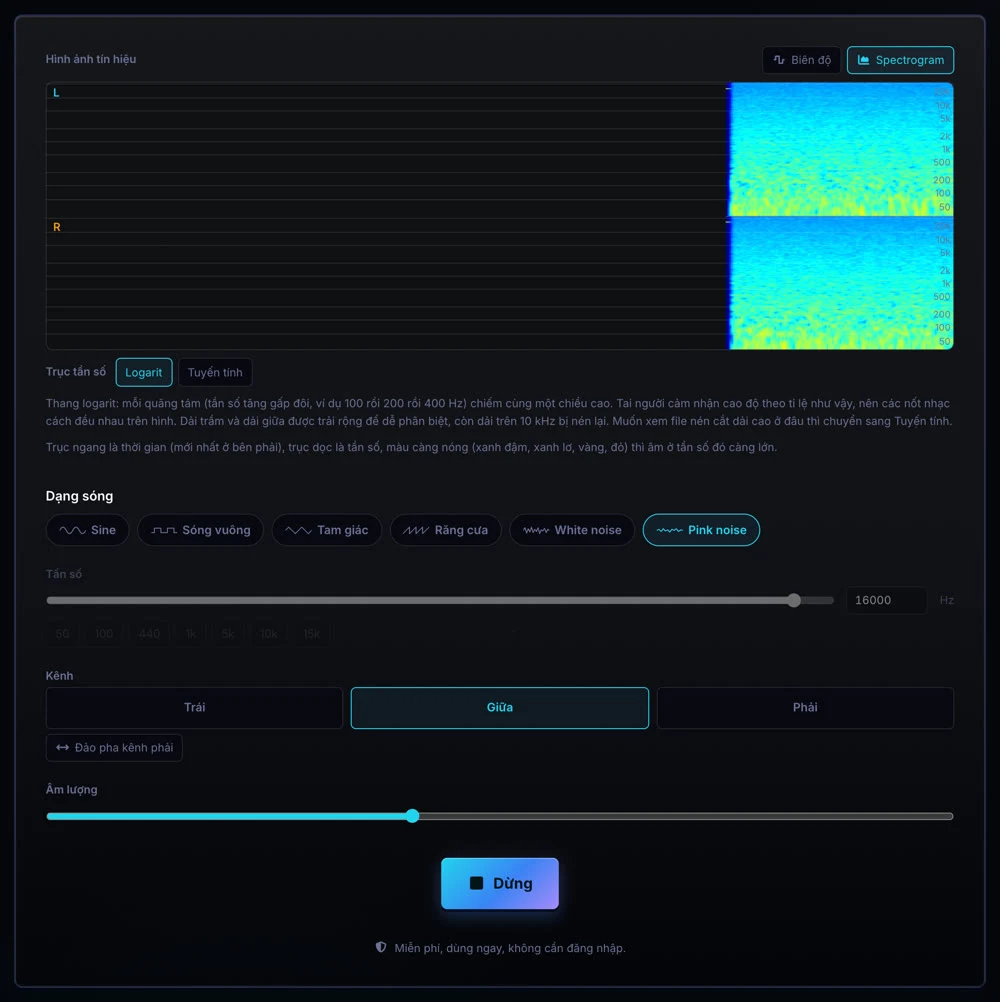Click the Biên độ waveform icon
This screenshot has height=1002, width=1000.
pyautogui.click(x=779, y=60)
